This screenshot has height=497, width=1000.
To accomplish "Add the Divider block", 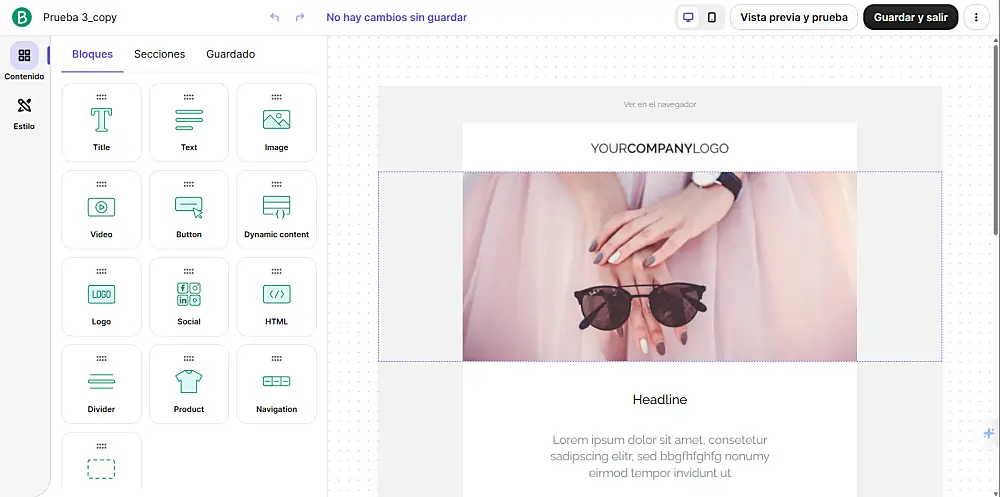I will tap(101, 384).
